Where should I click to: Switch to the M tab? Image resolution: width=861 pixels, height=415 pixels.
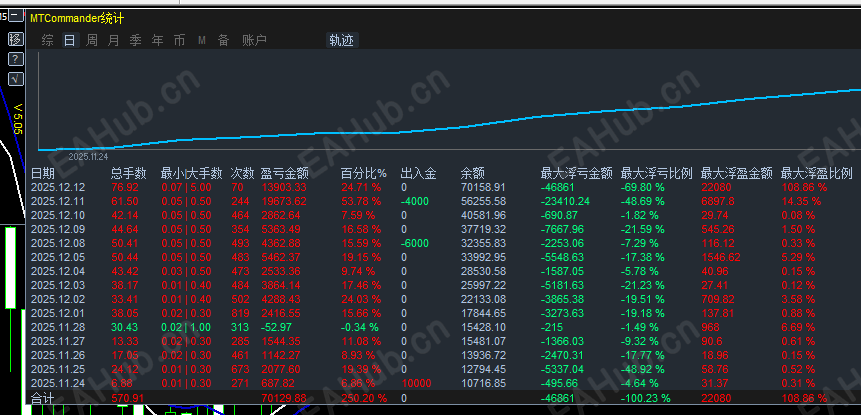point(202,40)
